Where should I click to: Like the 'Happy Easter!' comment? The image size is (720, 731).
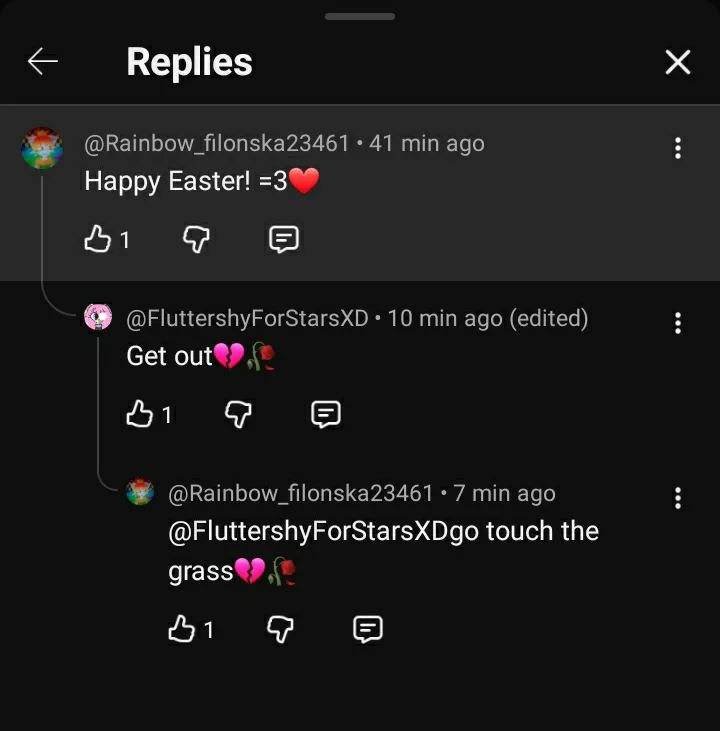click(x=98, y=239)
